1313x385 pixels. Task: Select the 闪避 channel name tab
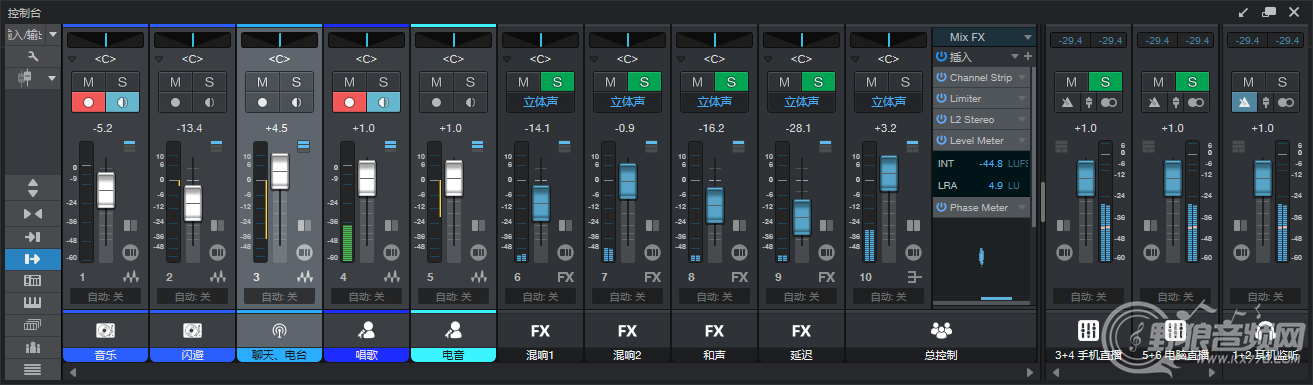click(192, 354)
